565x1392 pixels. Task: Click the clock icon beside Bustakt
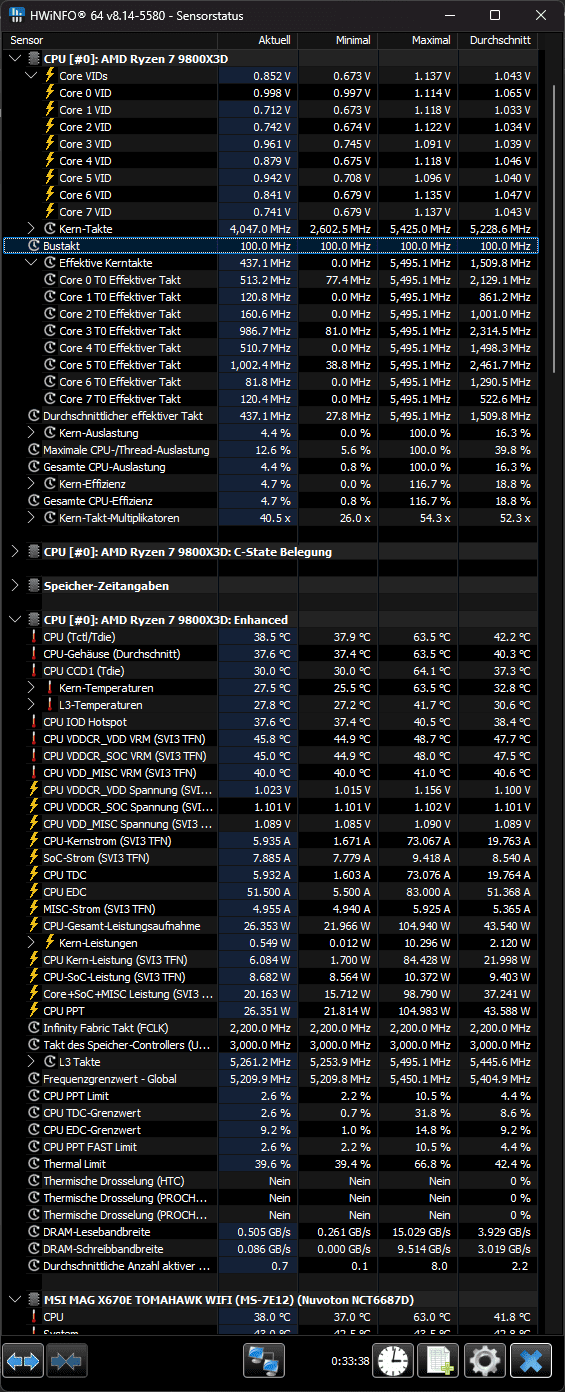pyautogui.click(x=34, y=245)
